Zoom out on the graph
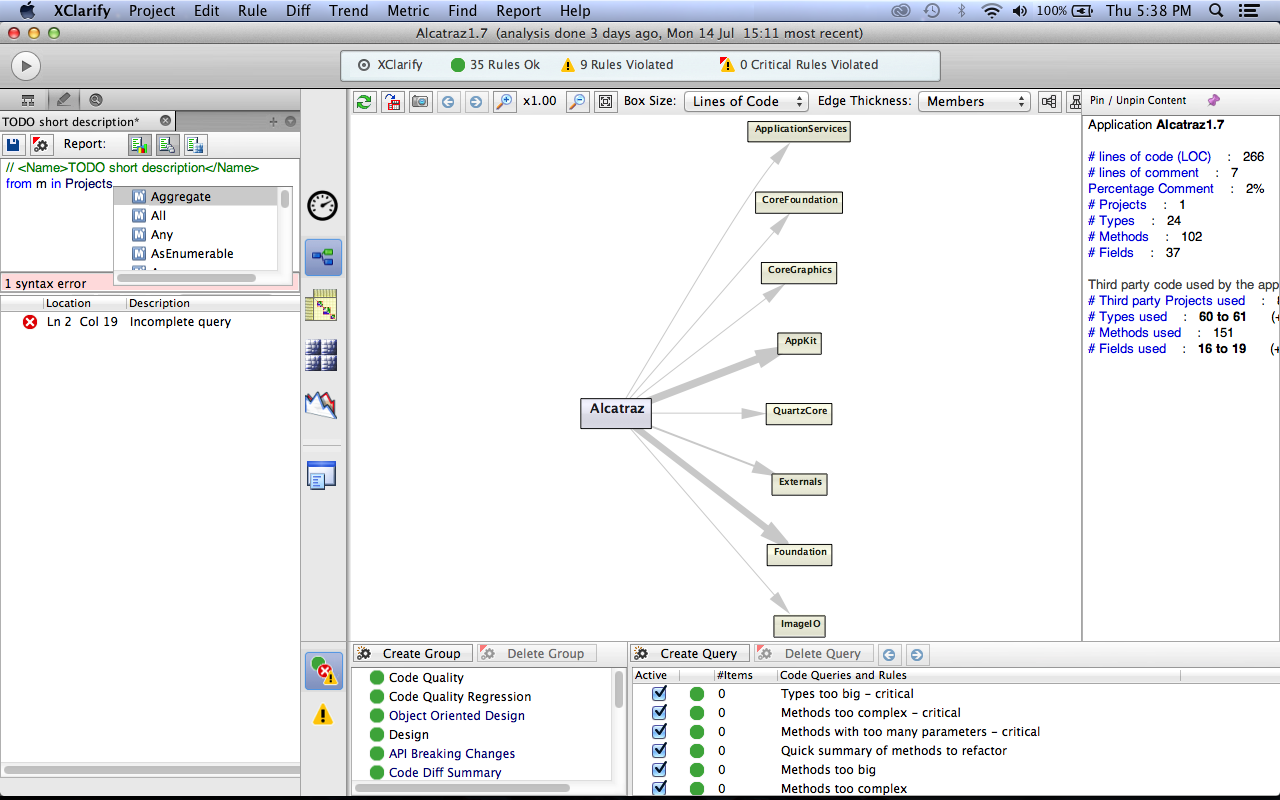 tap(577, 101)
